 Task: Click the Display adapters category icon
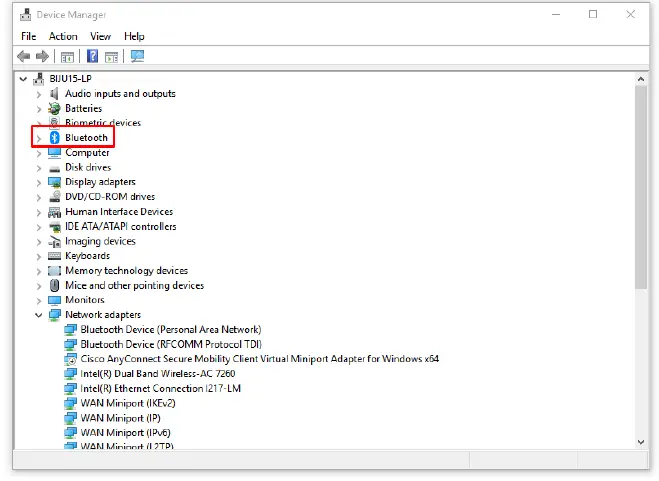(54, 182)
